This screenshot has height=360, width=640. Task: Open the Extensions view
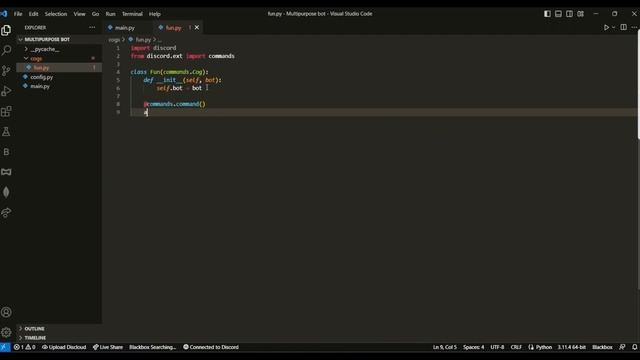tap(6, 111)
